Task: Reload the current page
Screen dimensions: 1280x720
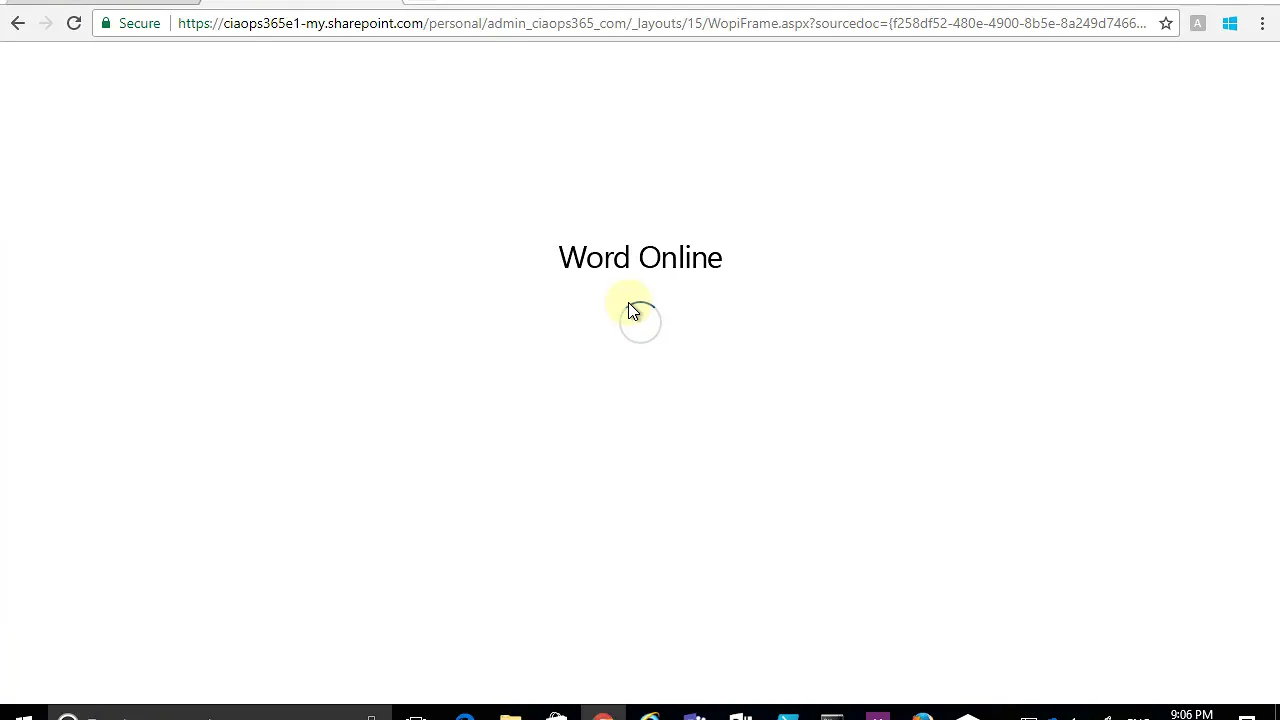Action: click(x=74, y=23)
